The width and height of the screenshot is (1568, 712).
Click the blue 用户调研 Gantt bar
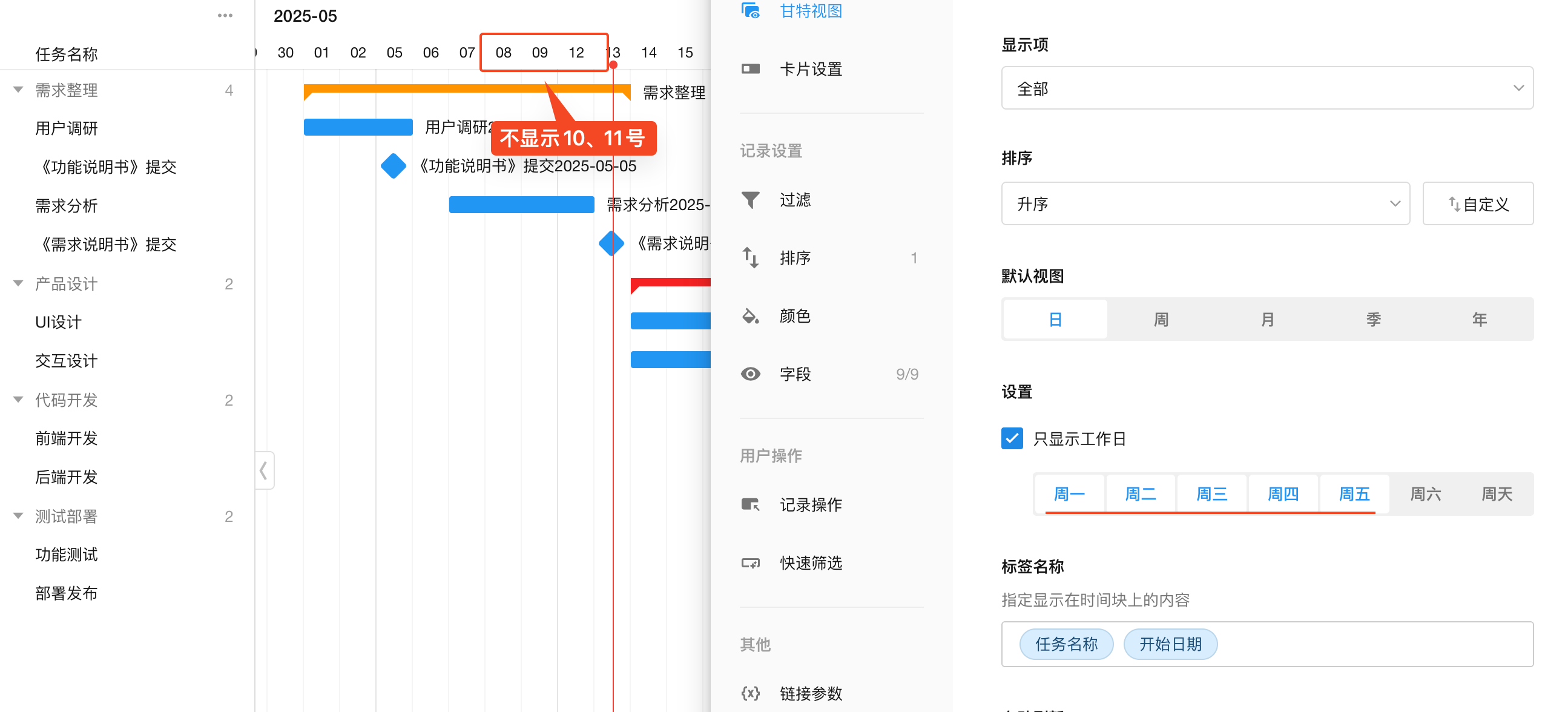point(358,127)
